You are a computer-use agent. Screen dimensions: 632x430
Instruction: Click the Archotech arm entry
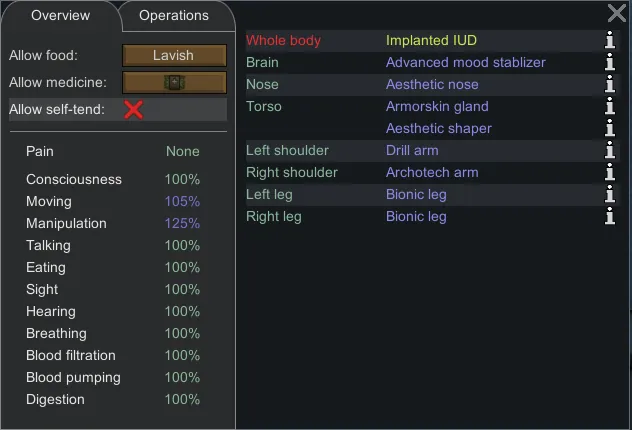(432, 172)
